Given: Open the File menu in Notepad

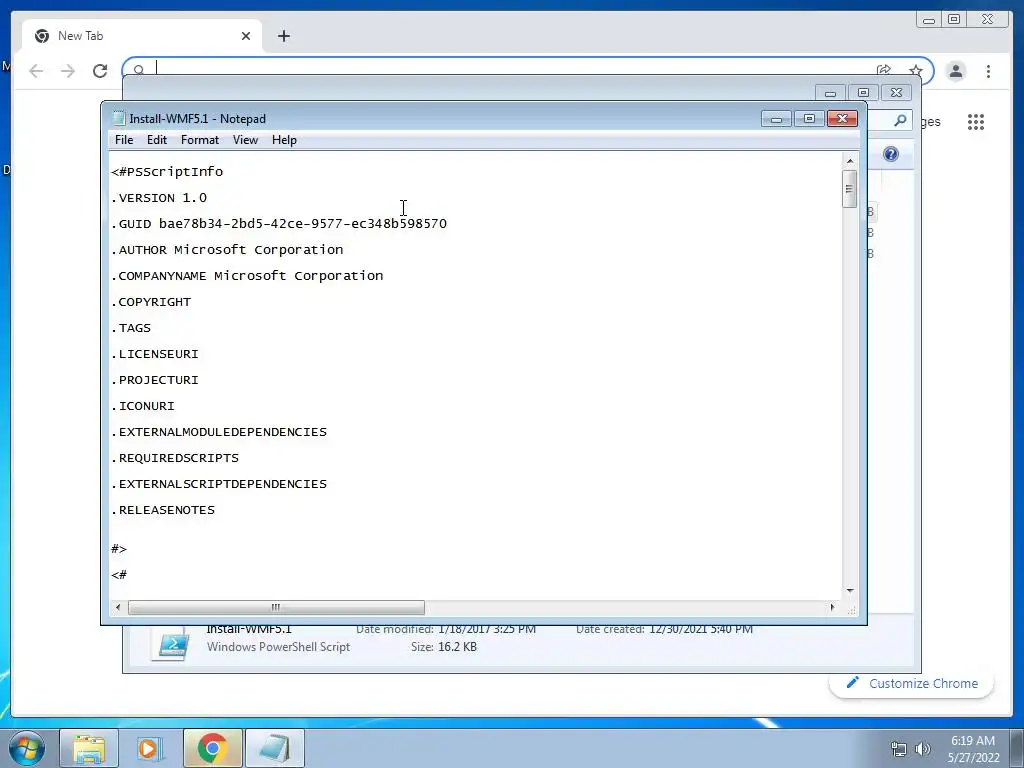Looking at the screenshot, I should click(123, 140).
